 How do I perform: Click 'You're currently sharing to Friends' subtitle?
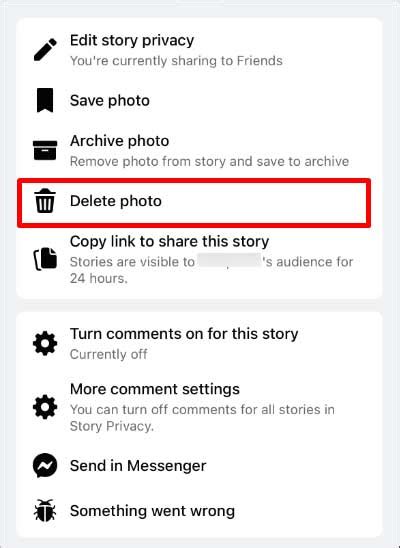click(x=176, y=61)
